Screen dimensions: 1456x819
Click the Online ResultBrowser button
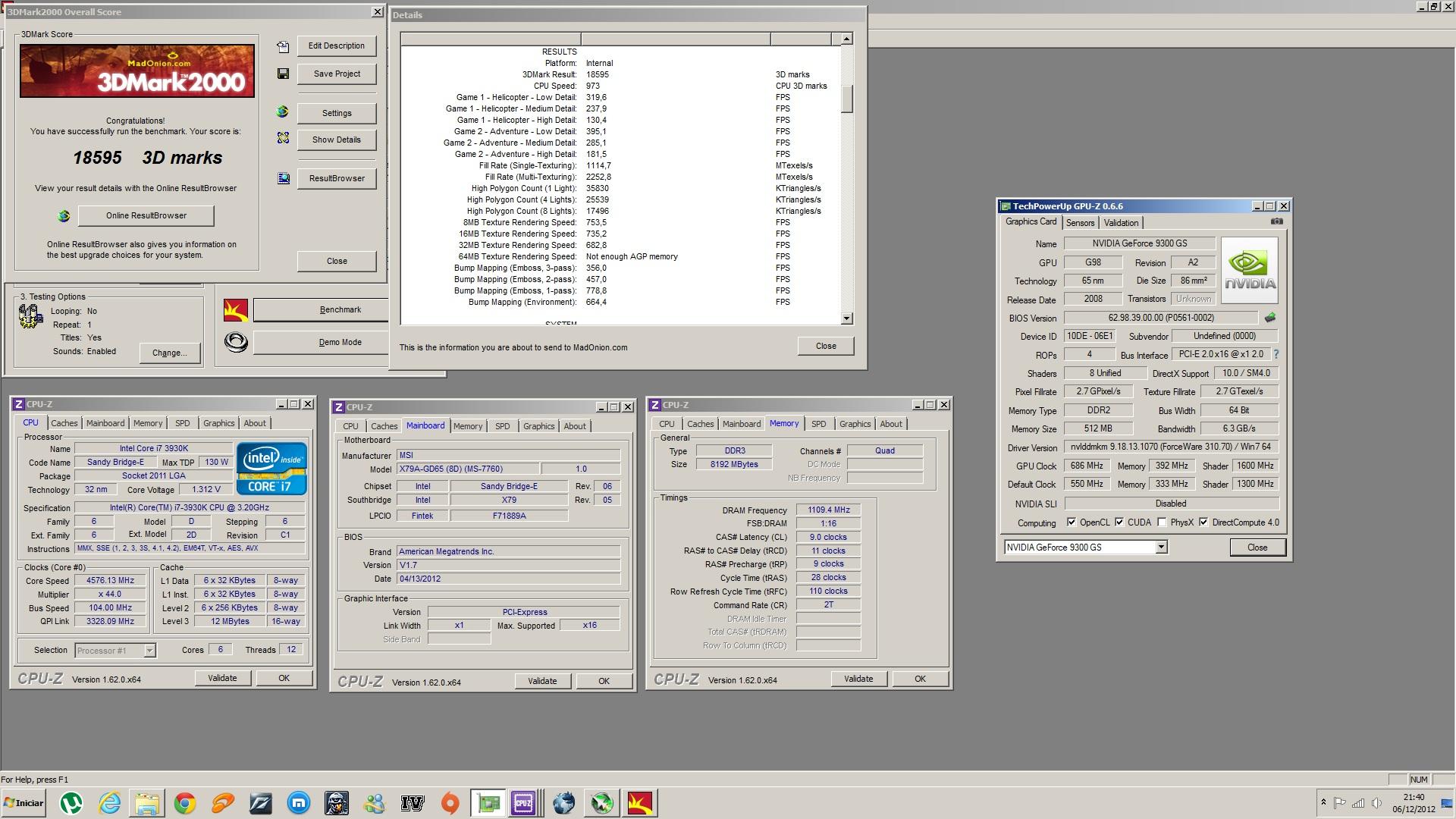[146, 216]
